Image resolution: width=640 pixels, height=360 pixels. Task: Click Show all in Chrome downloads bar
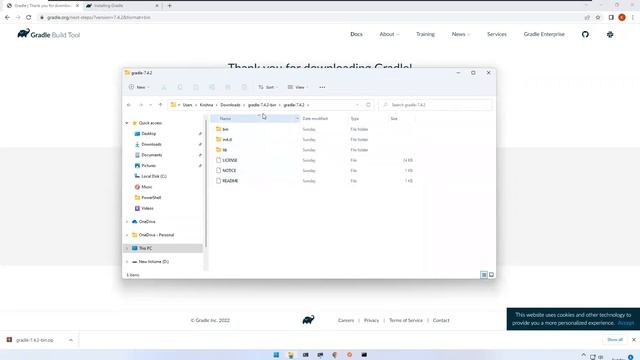coord(615,340)
